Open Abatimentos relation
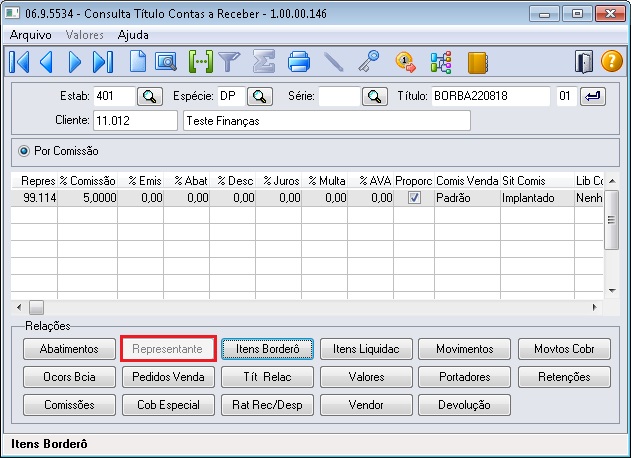The height and width of the screenshot is (458, 631). pos(69,349)
